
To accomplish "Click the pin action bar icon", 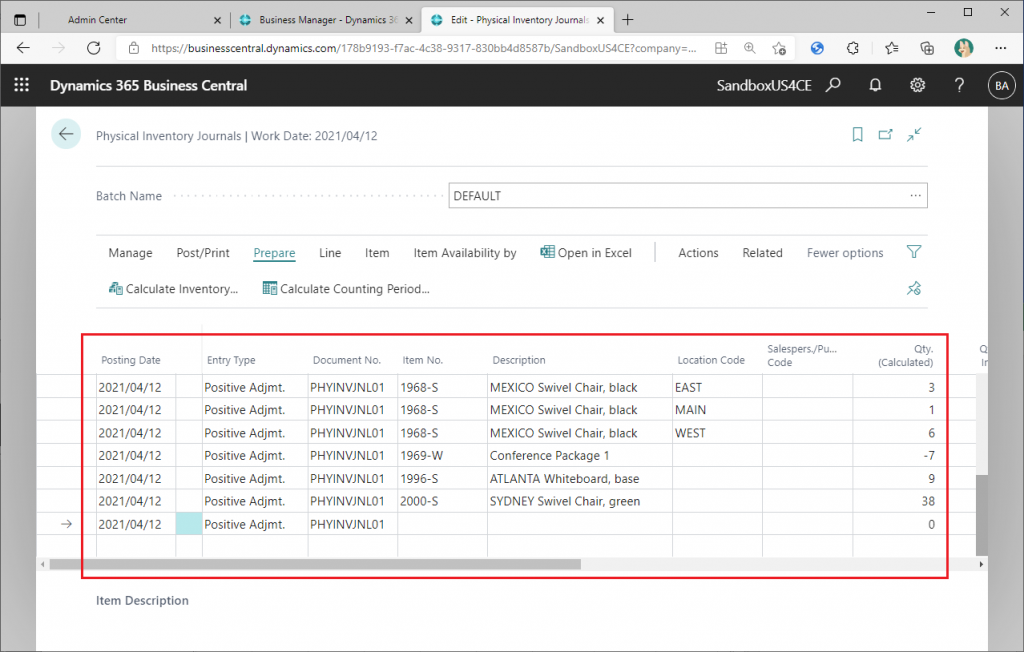I will point(914,288).
